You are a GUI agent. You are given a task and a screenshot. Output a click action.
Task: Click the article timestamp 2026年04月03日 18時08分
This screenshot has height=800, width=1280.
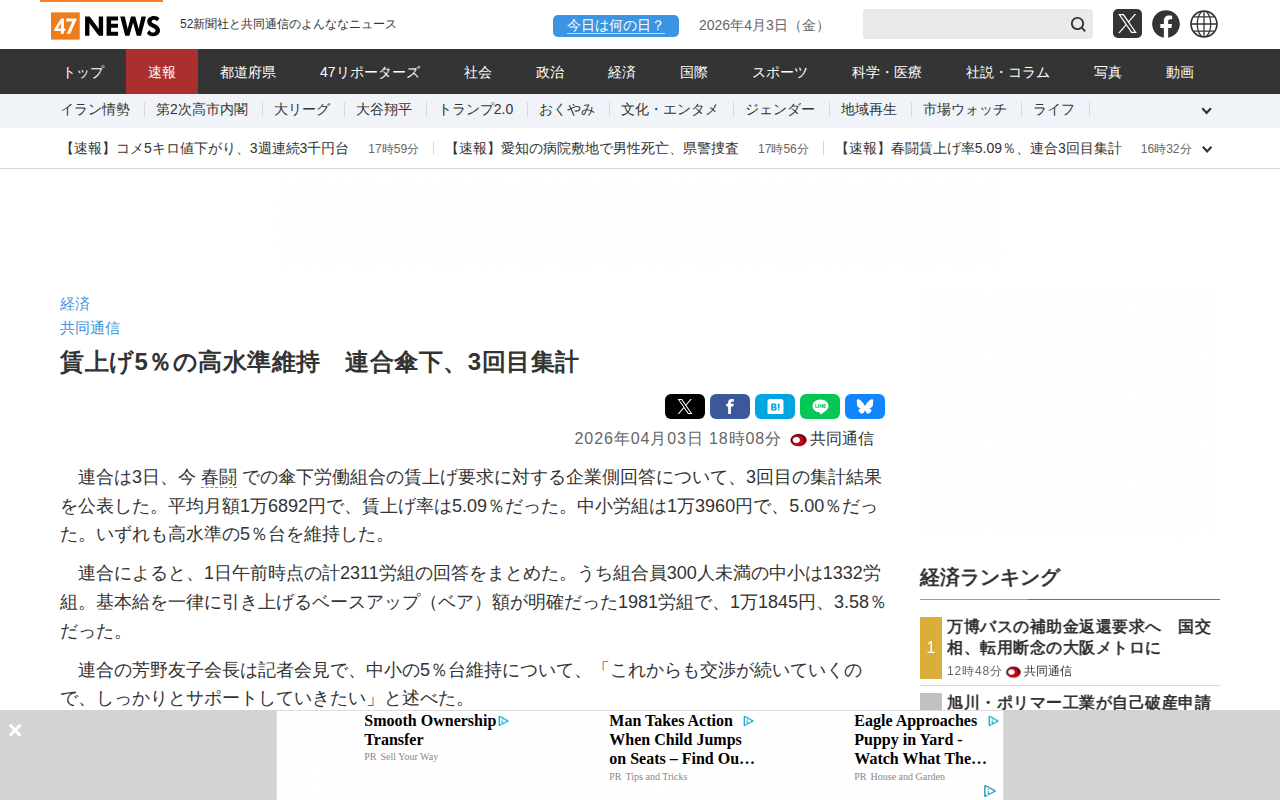point(677,439)
